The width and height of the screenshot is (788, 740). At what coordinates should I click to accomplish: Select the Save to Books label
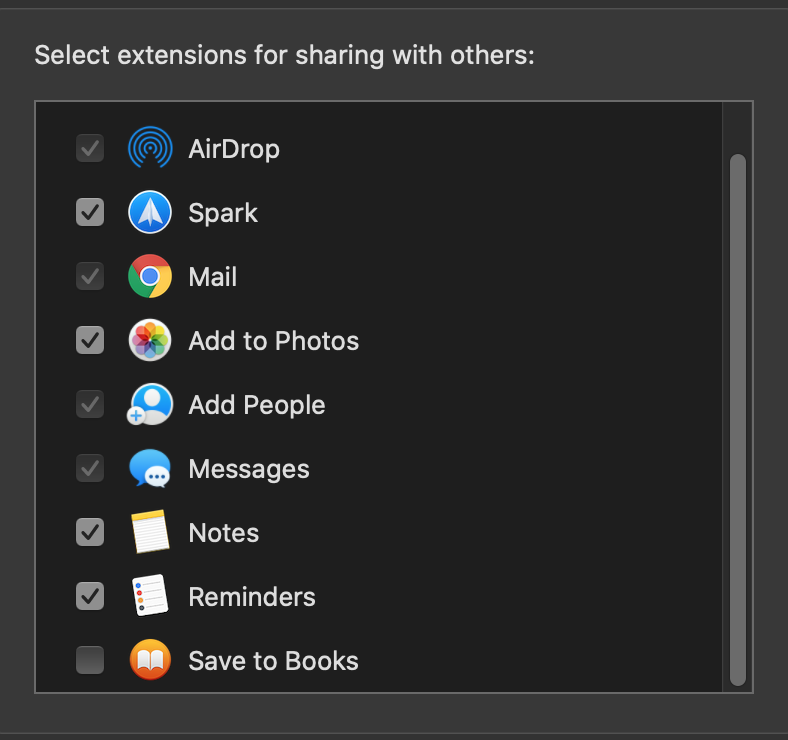point(273,661)
